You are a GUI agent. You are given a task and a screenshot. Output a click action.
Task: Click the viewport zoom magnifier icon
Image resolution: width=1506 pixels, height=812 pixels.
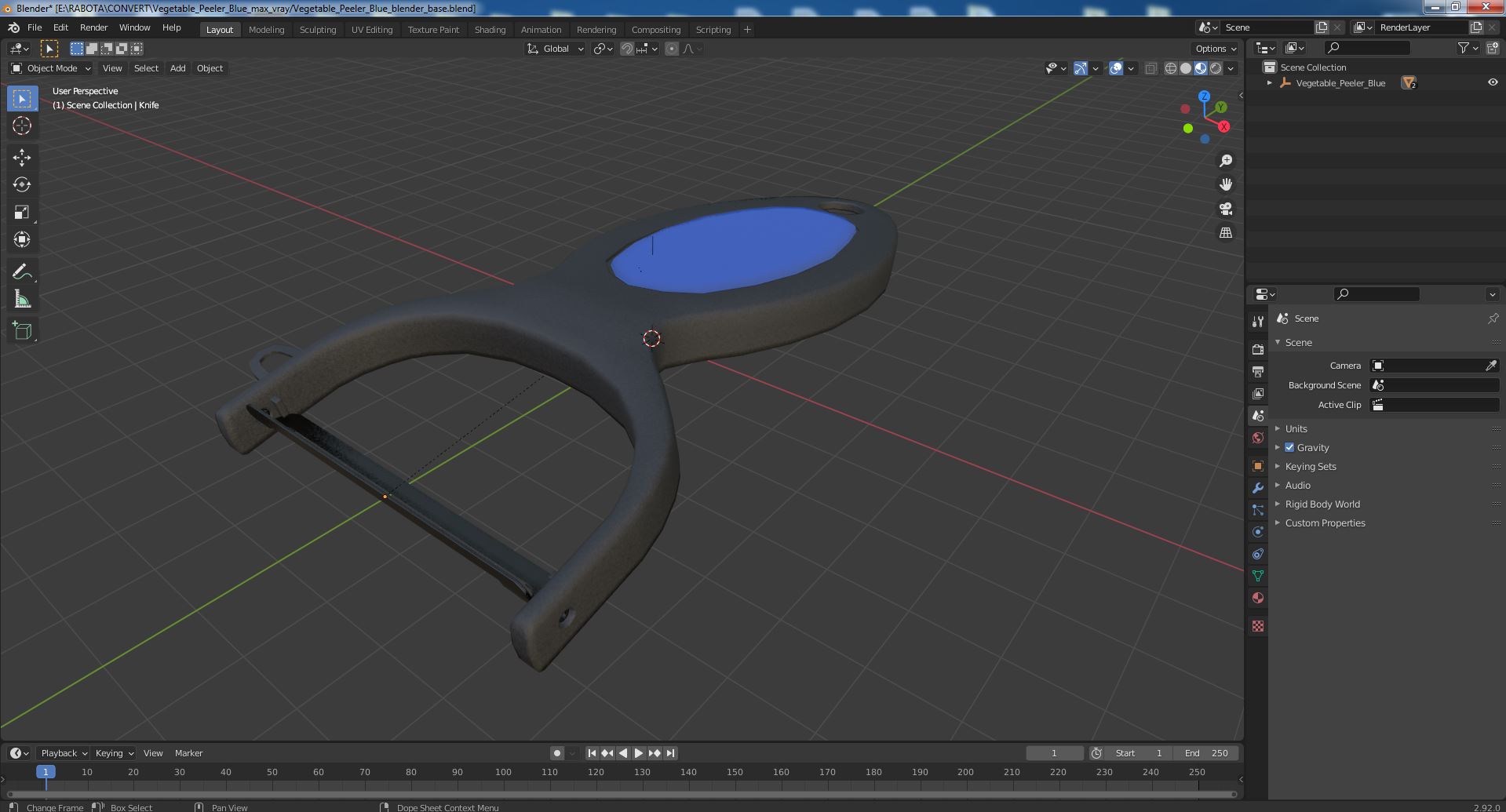tap(1225, 161)
